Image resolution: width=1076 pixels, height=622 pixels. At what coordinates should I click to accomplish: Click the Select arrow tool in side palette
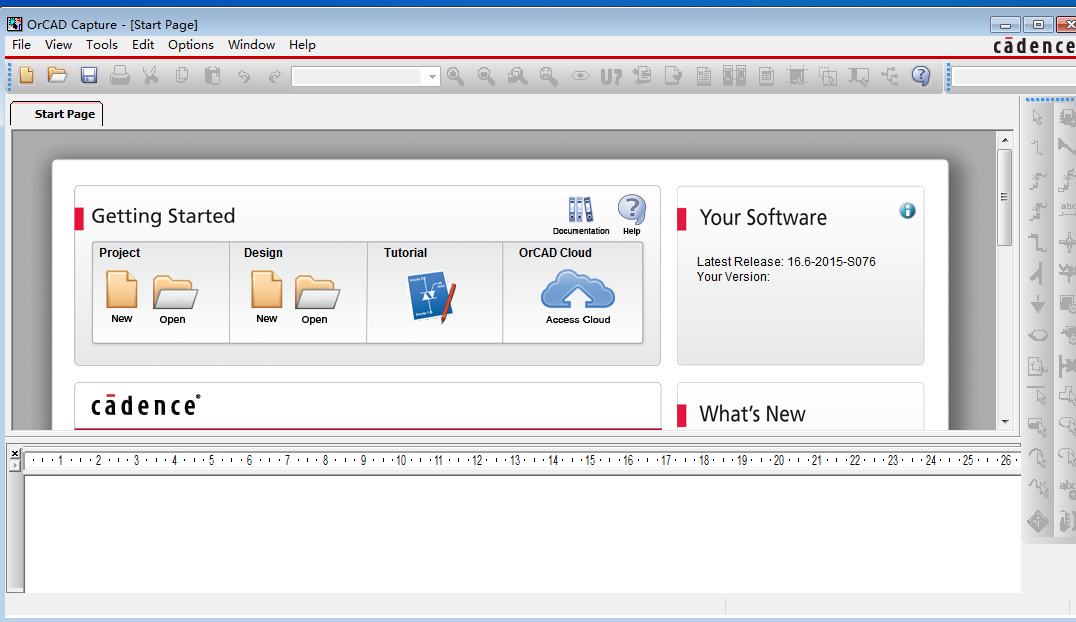click(x=1038, y=117)
